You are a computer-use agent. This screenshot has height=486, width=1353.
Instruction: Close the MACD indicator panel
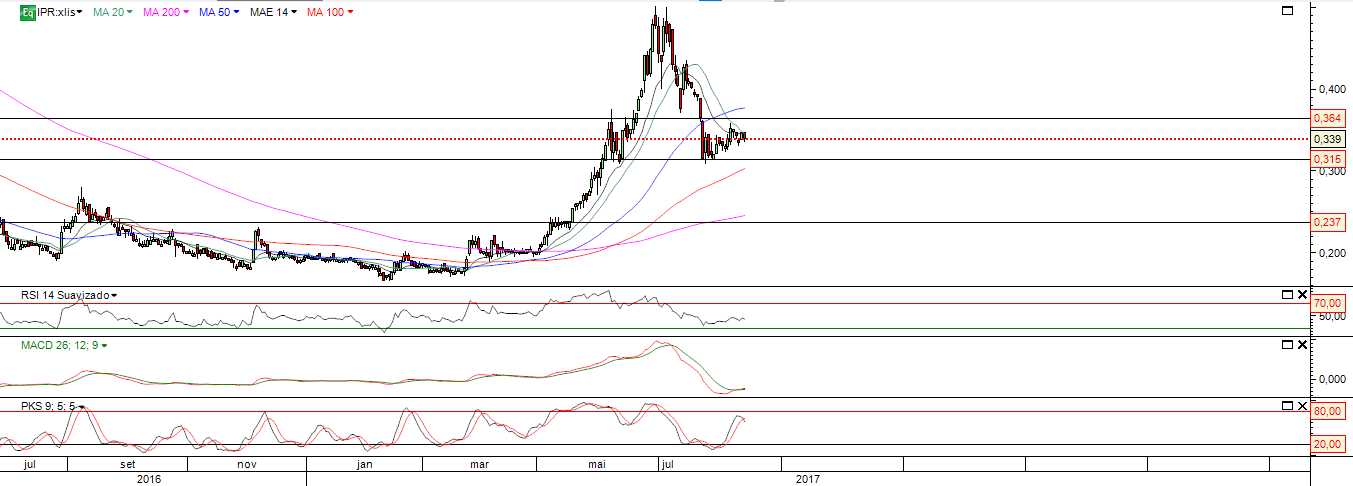(1302, 345)
